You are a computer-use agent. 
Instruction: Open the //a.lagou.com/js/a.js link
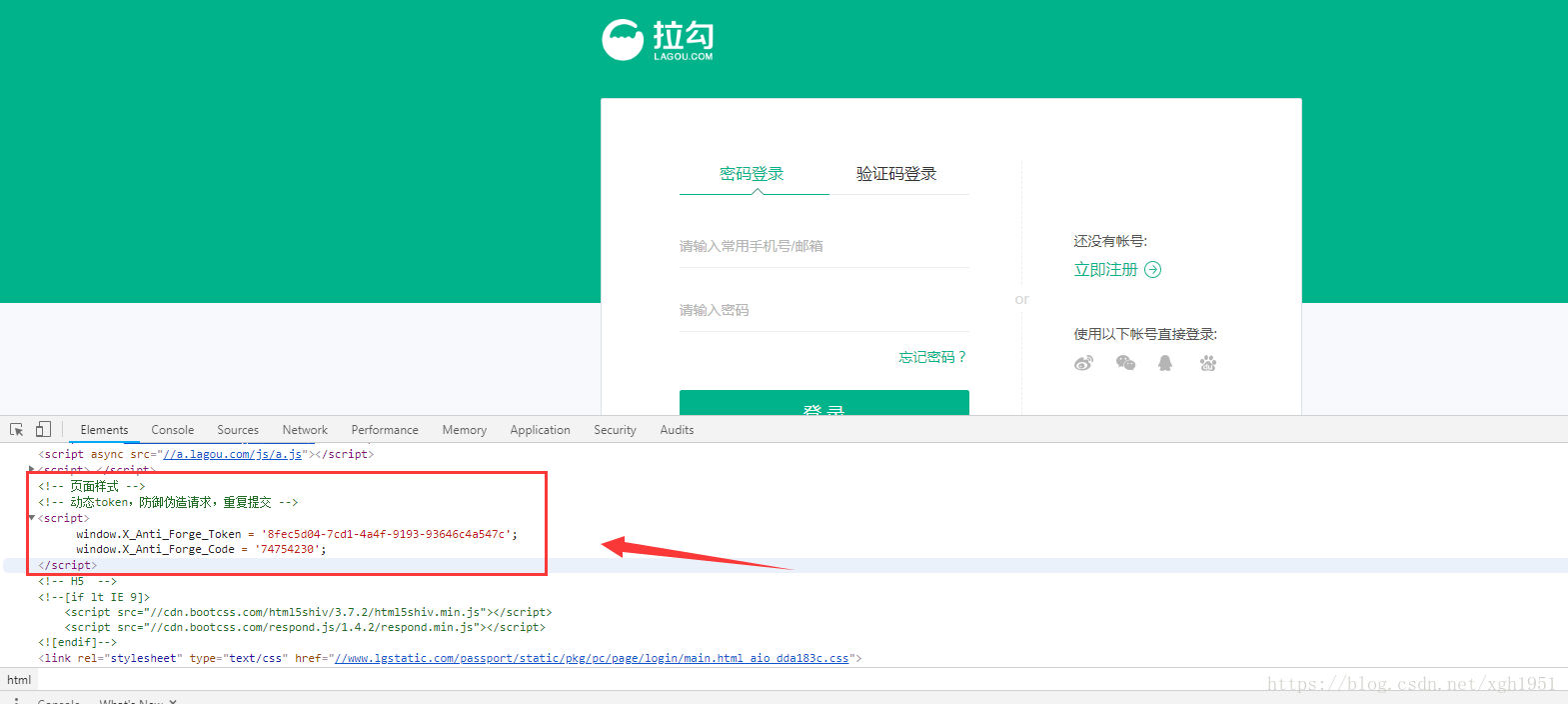tap(233, 454)
